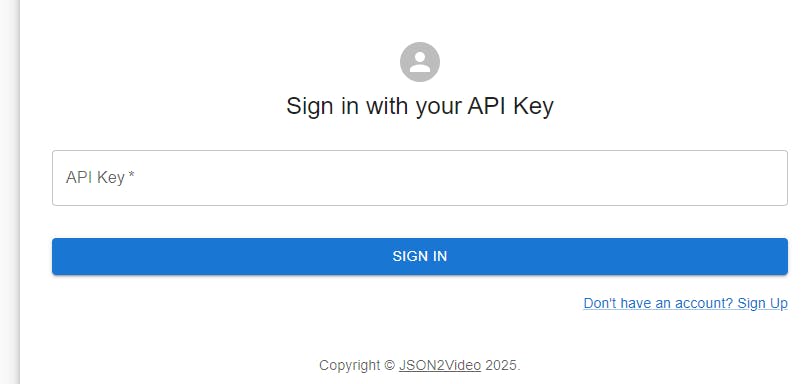Click the grey shadow border beside the panel
Viewport: 804px width, 384px height.
tap(12, 192)
